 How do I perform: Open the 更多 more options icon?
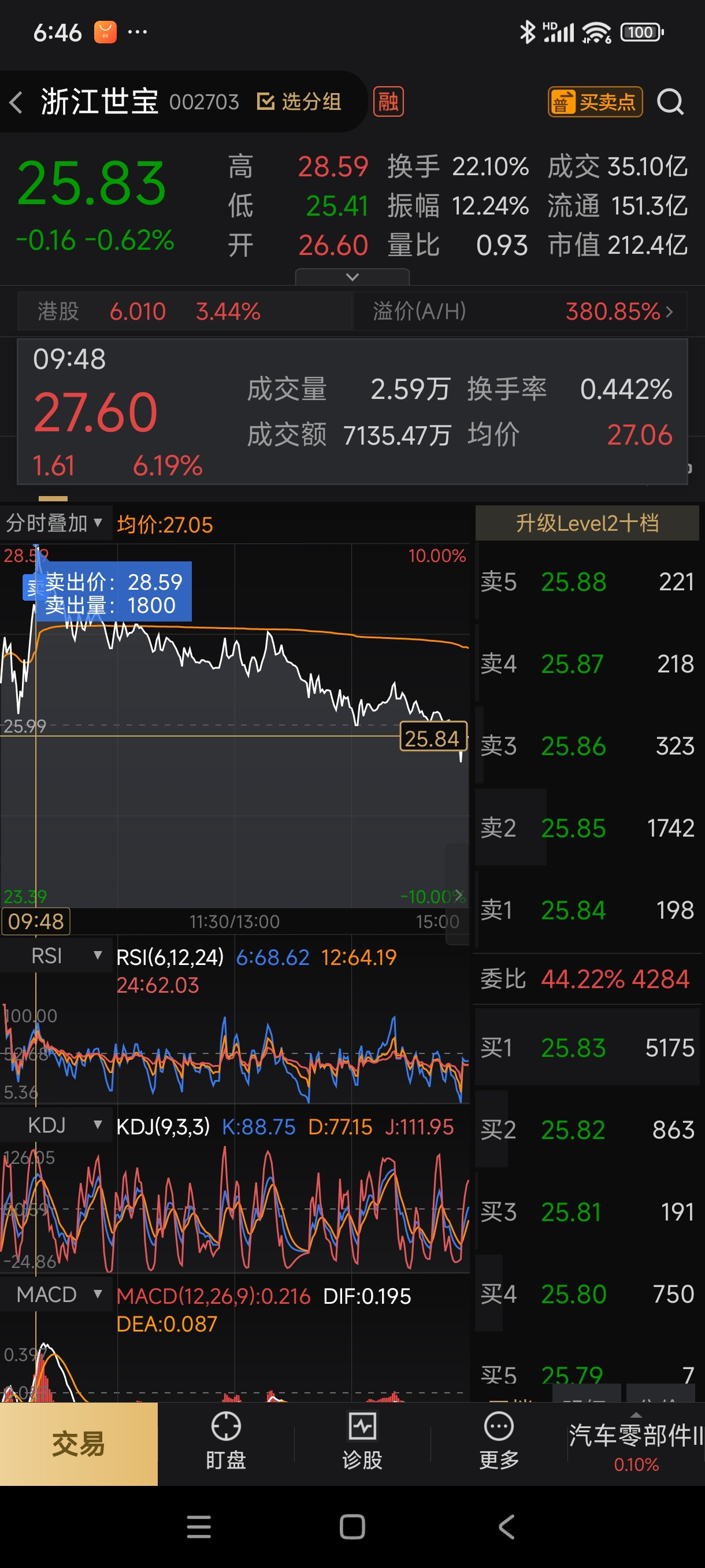tap(499, 1441)
